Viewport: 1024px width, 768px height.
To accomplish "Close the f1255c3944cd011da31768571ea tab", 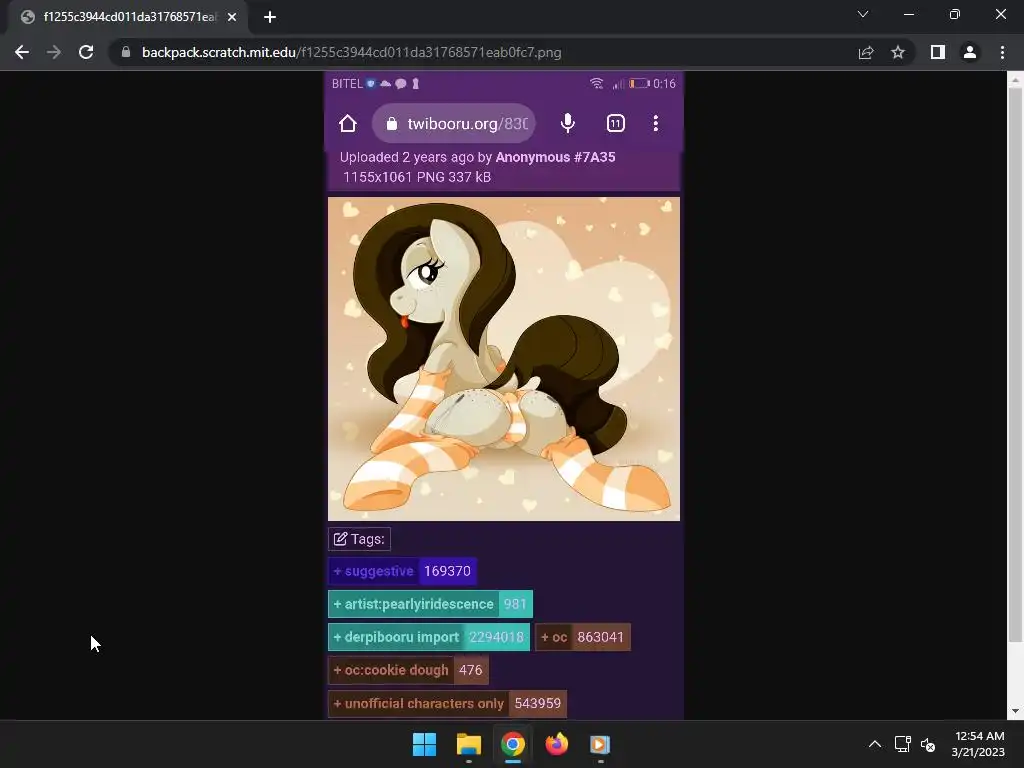I will pyautogui.click(x=232, y=17).
